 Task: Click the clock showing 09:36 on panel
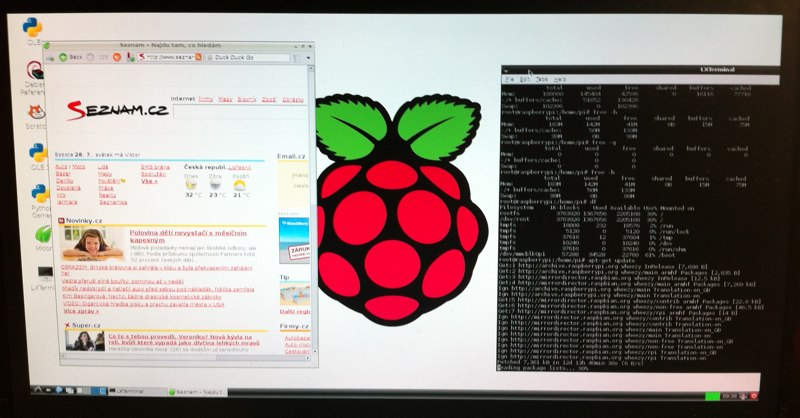point(730,396)
